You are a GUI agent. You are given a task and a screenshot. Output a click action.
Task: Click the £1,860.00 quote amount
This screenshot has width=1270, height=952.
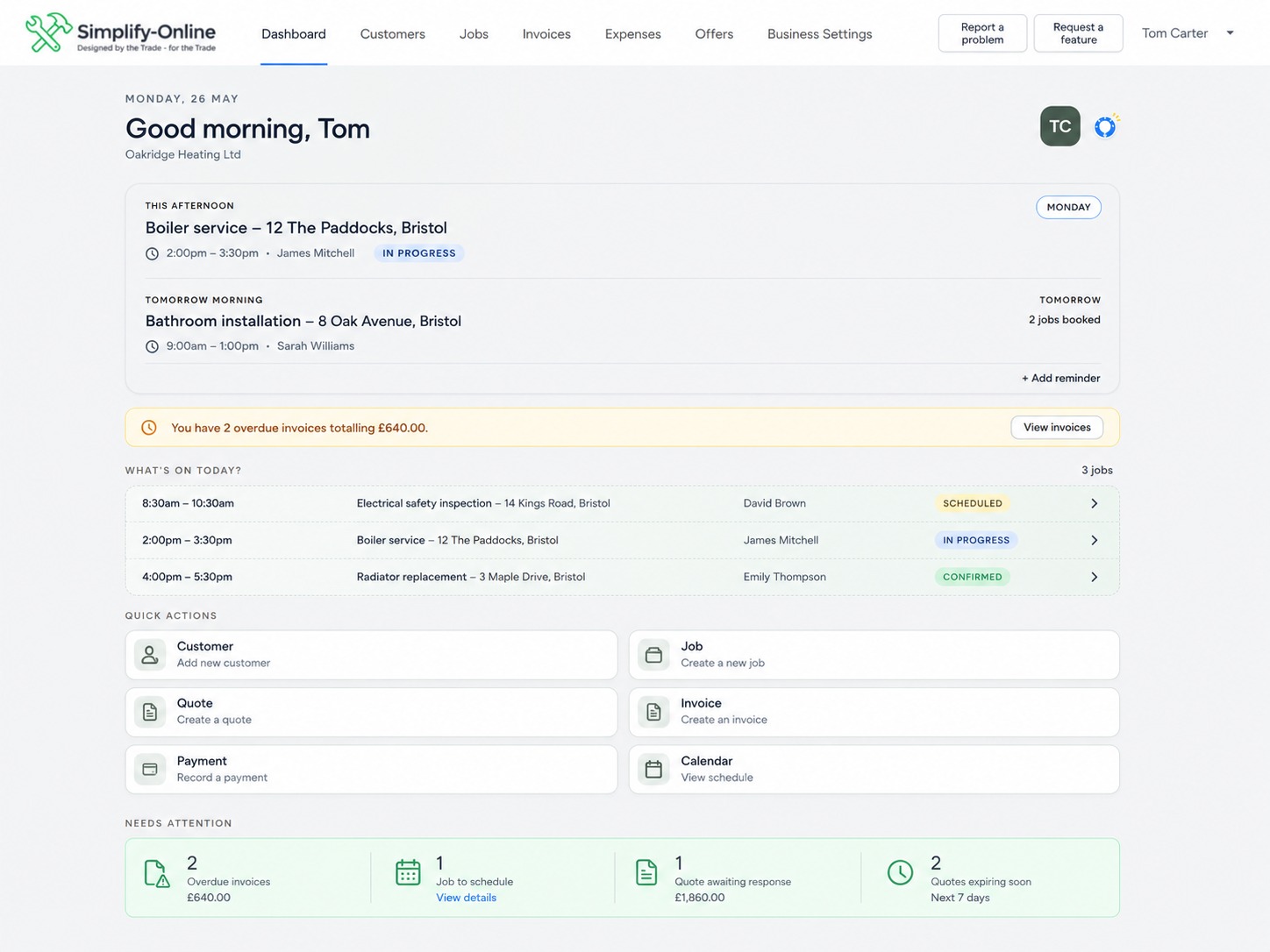pyautogui.click(x=700, y=898)
